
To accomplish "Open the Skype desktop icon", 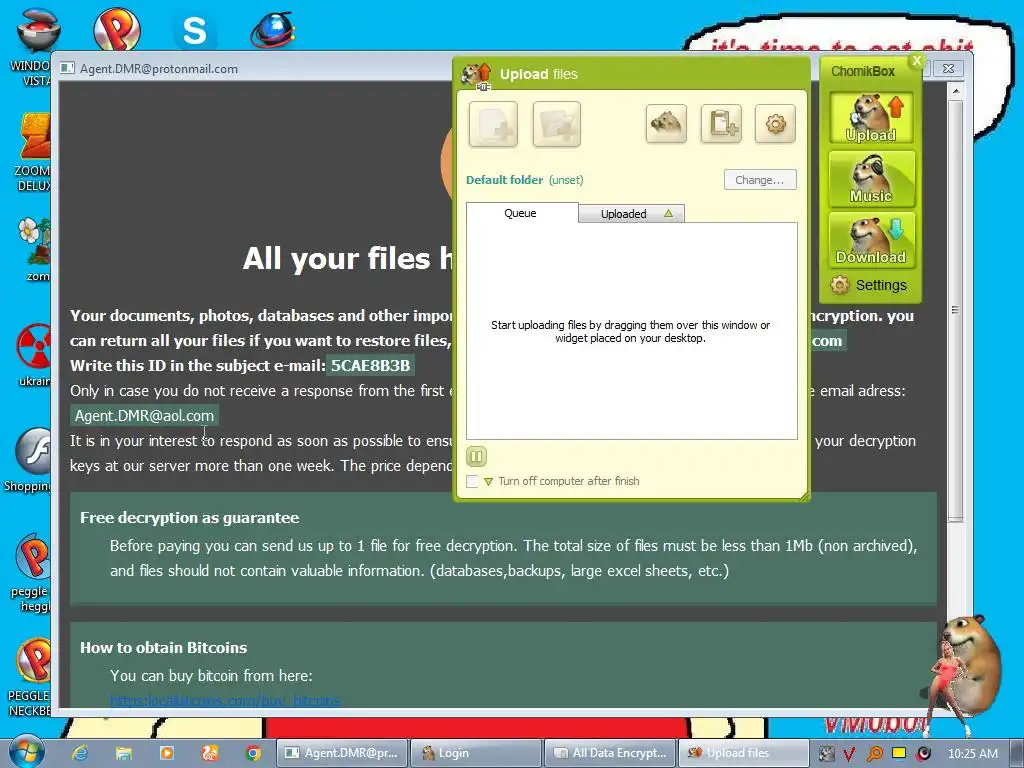I will [x=194, y=31].
